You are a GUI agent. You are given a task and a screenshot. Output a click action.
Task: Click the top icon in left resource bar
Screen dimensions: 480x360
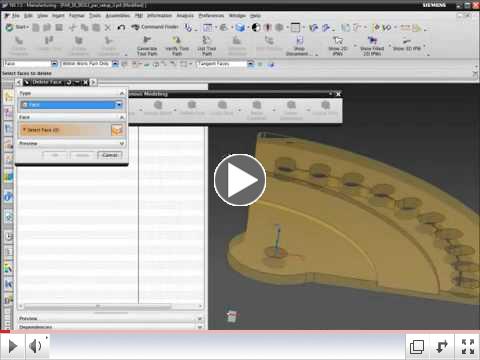coord(8,97)
